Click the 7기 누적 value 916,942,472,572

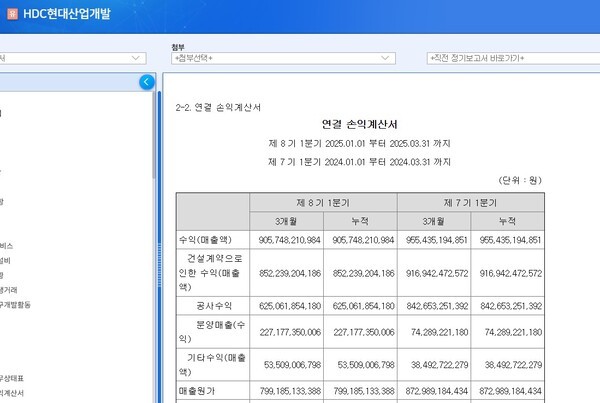510,273
